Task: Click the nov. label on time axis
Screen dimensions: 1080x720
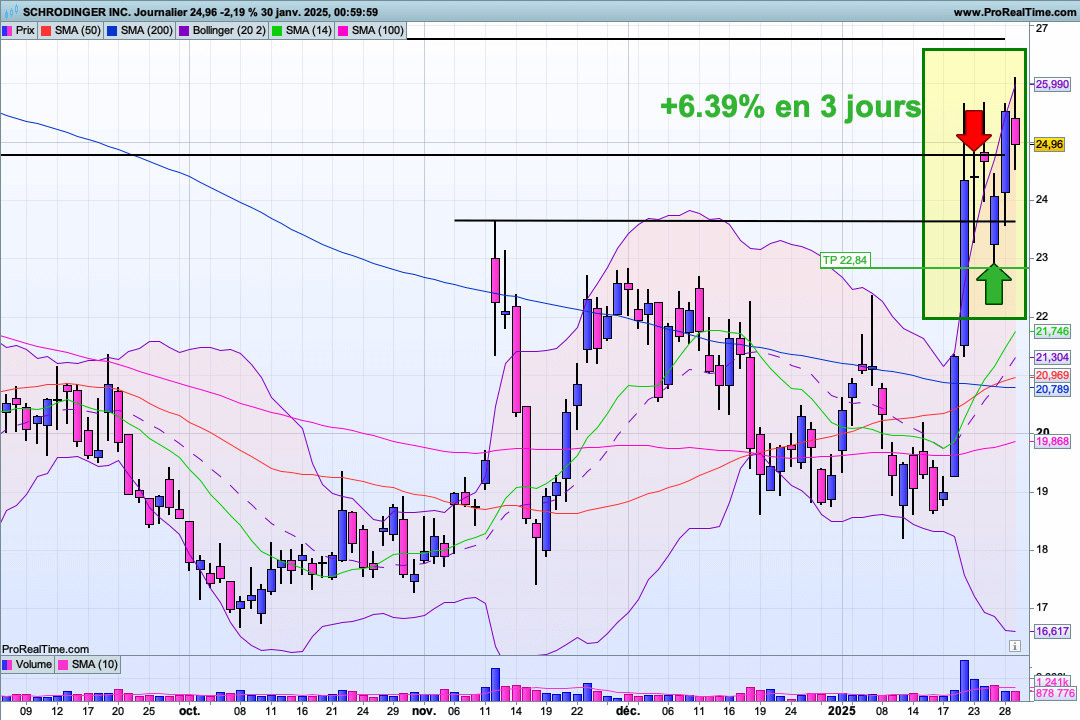Action: [x=424, y=711]
